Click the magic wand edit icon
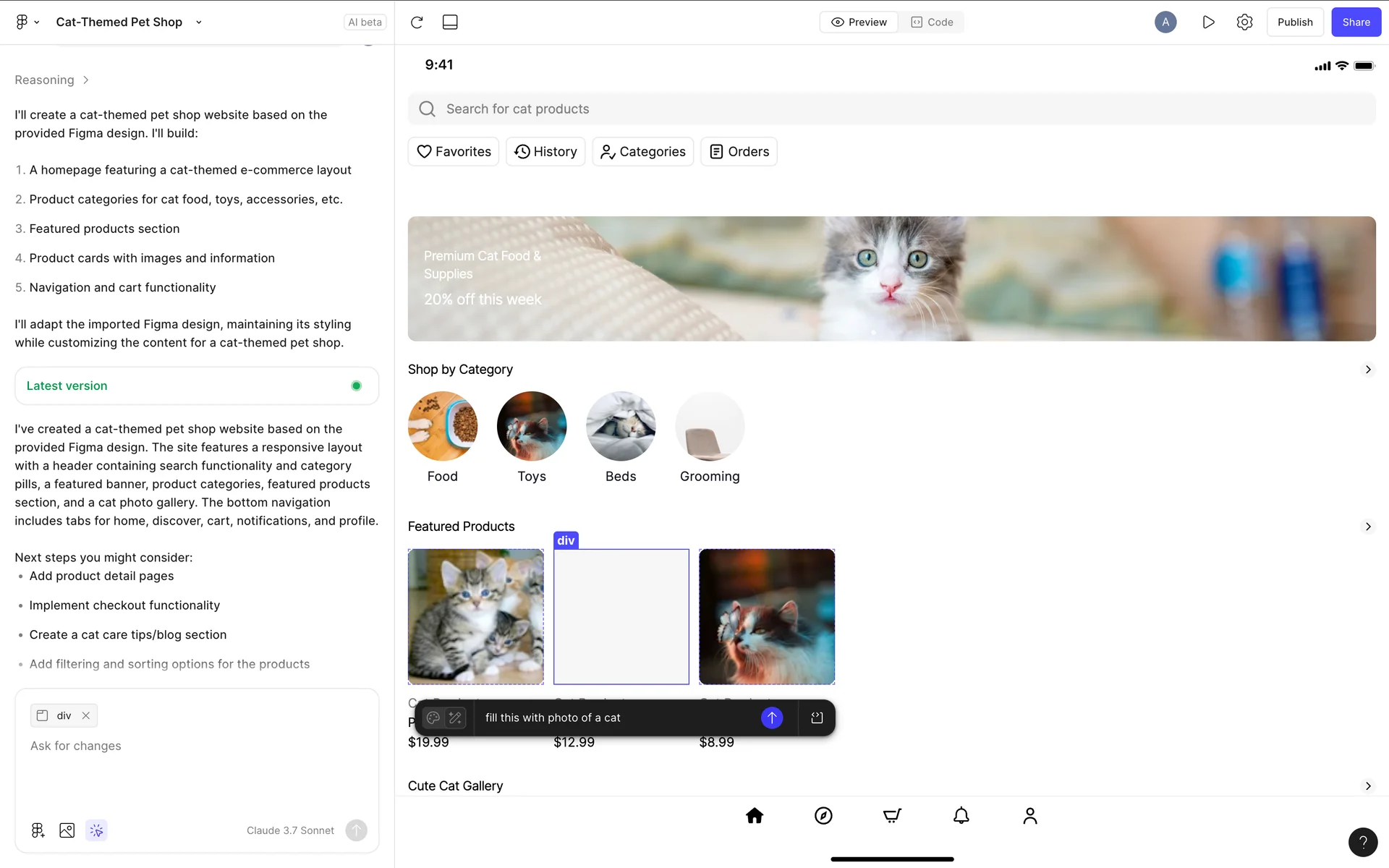This screenshot has height=868, width=1389. click(x=455, y=718)
